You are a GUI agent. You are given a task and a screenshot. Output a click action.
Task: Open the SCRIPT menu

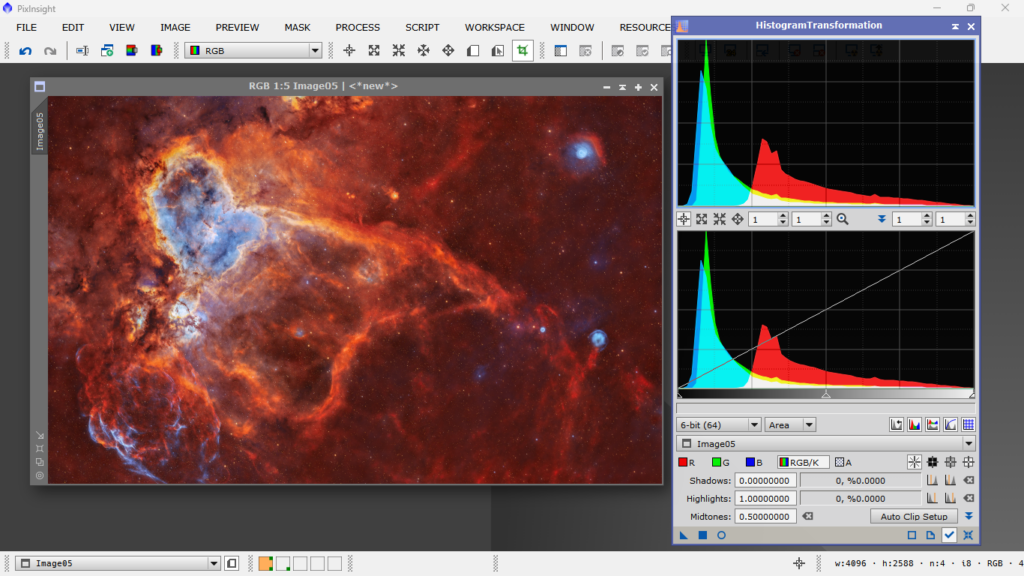pyautogui.click(x=422, y=27)
